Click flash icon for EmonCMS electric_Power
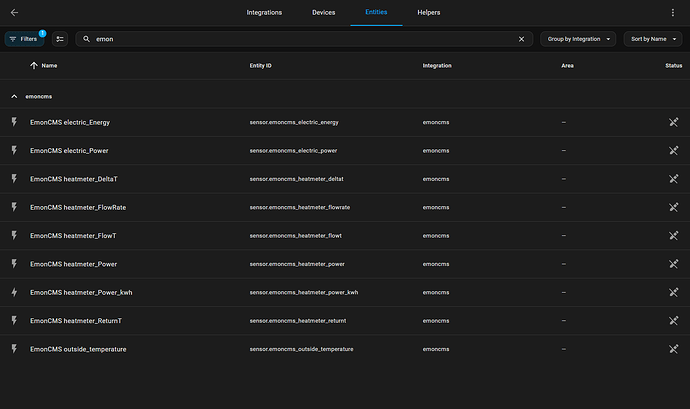690x409 pixels. pyautogui.click(x=14, y=151)
